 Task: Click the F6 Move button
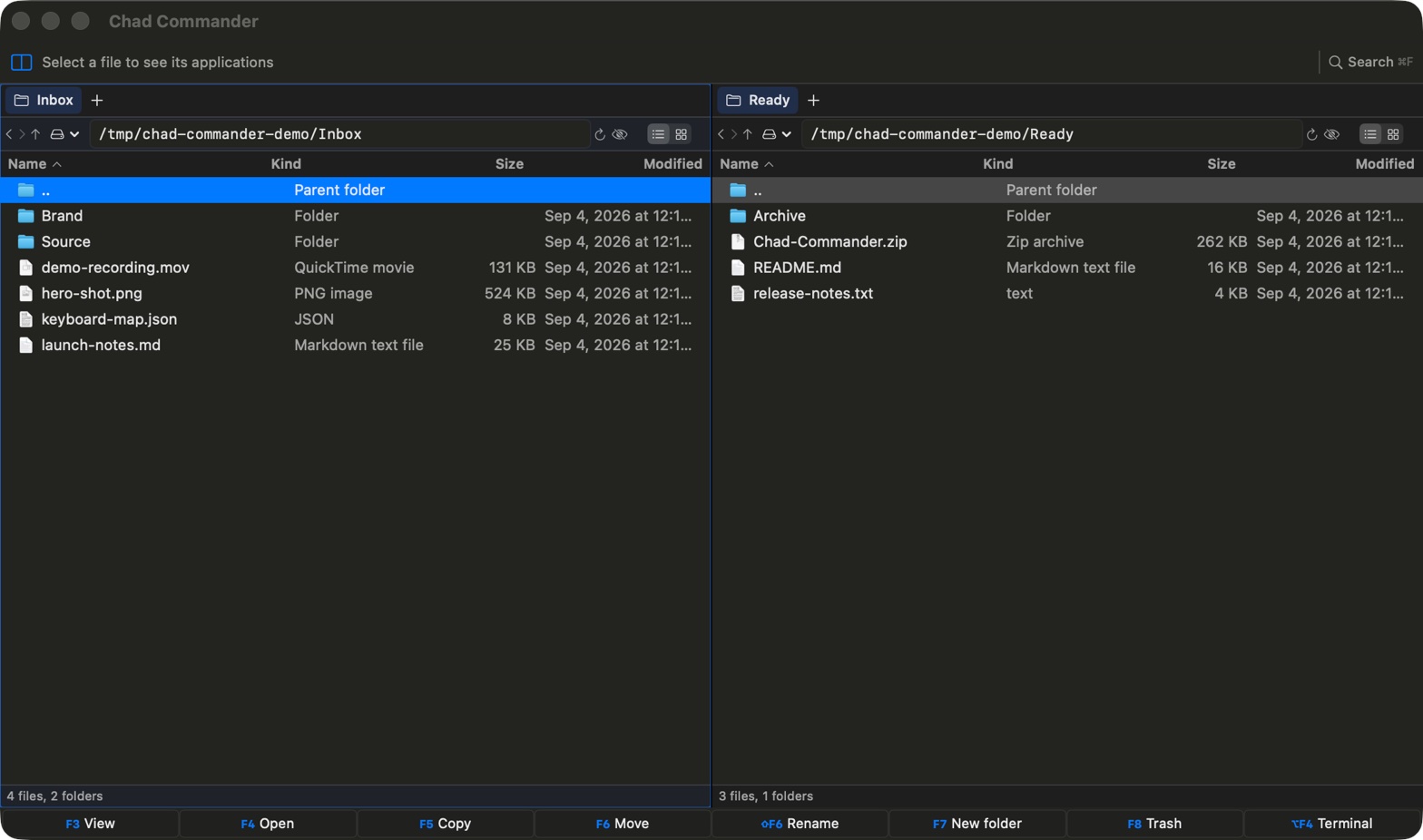[623, 824]
